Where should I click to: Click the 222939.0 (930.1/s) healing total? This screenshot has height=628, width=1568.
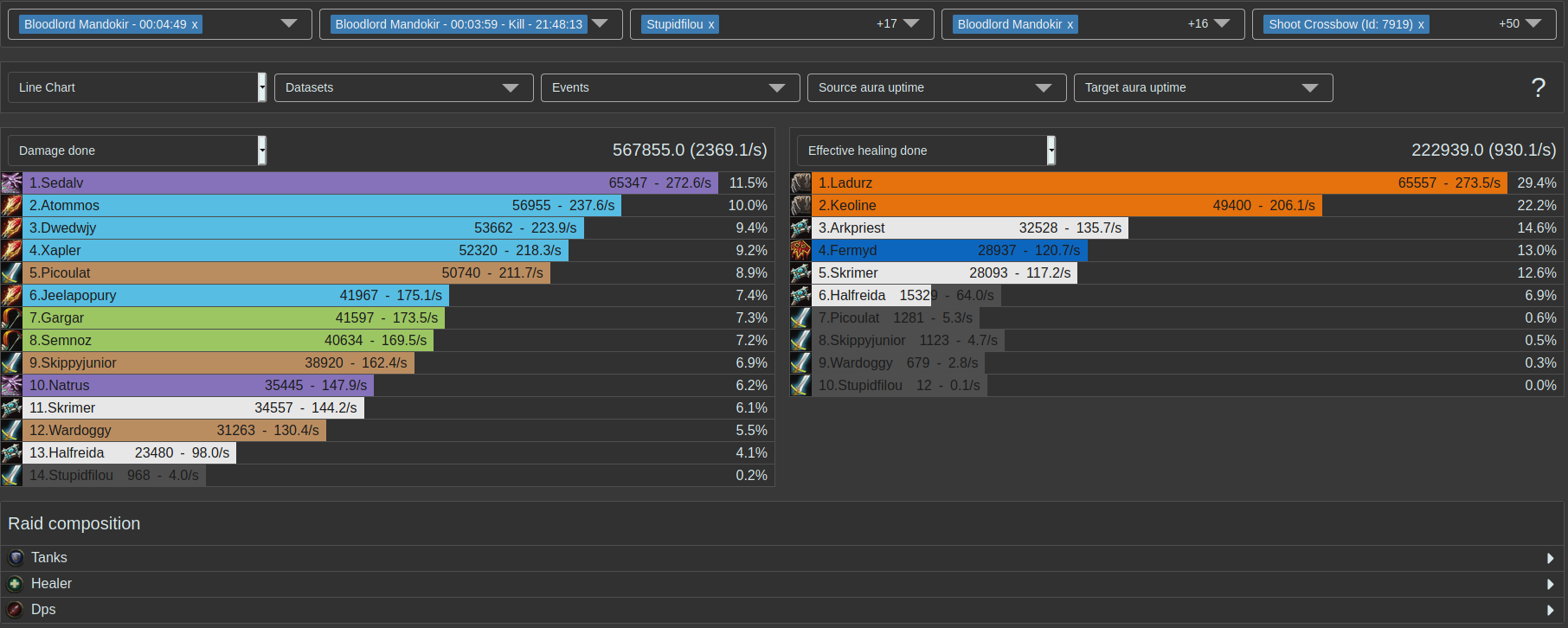pos(1483,150)
